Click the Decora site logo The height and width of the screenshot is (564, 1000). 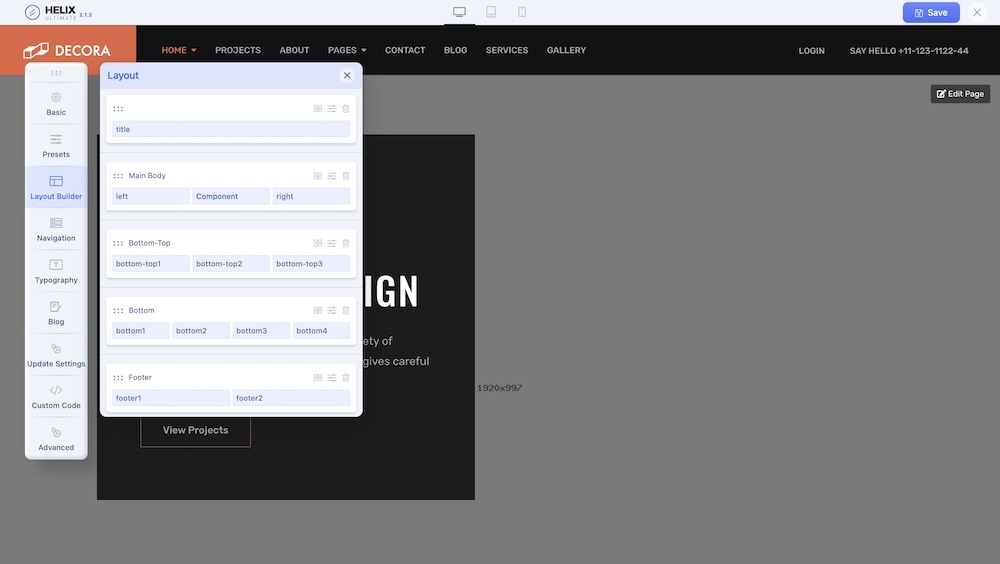[x=67, y=50]
